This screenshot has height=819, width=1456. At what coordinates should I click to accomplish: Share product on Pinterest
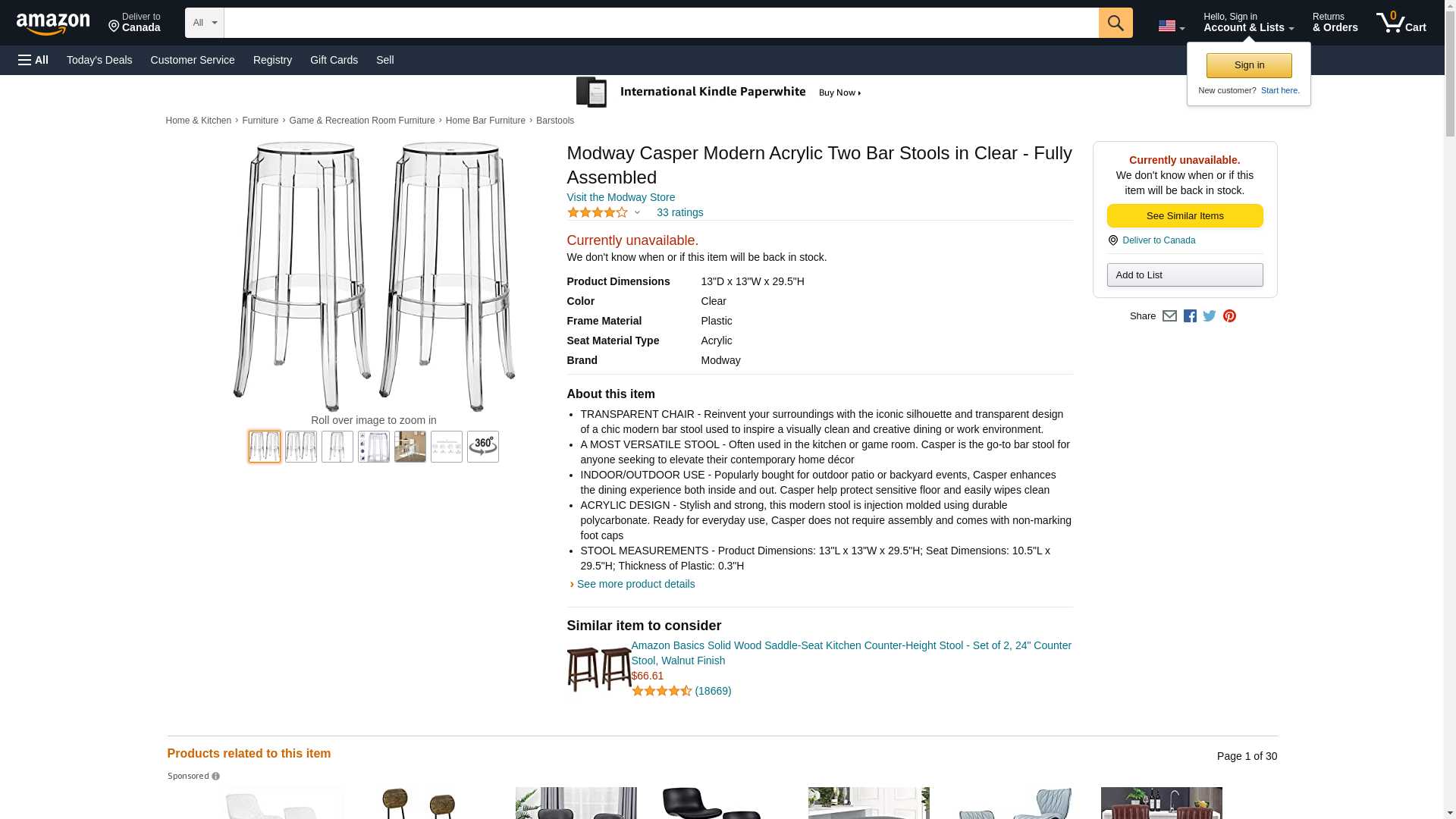pyautogui.click(x=1229, y=316)
